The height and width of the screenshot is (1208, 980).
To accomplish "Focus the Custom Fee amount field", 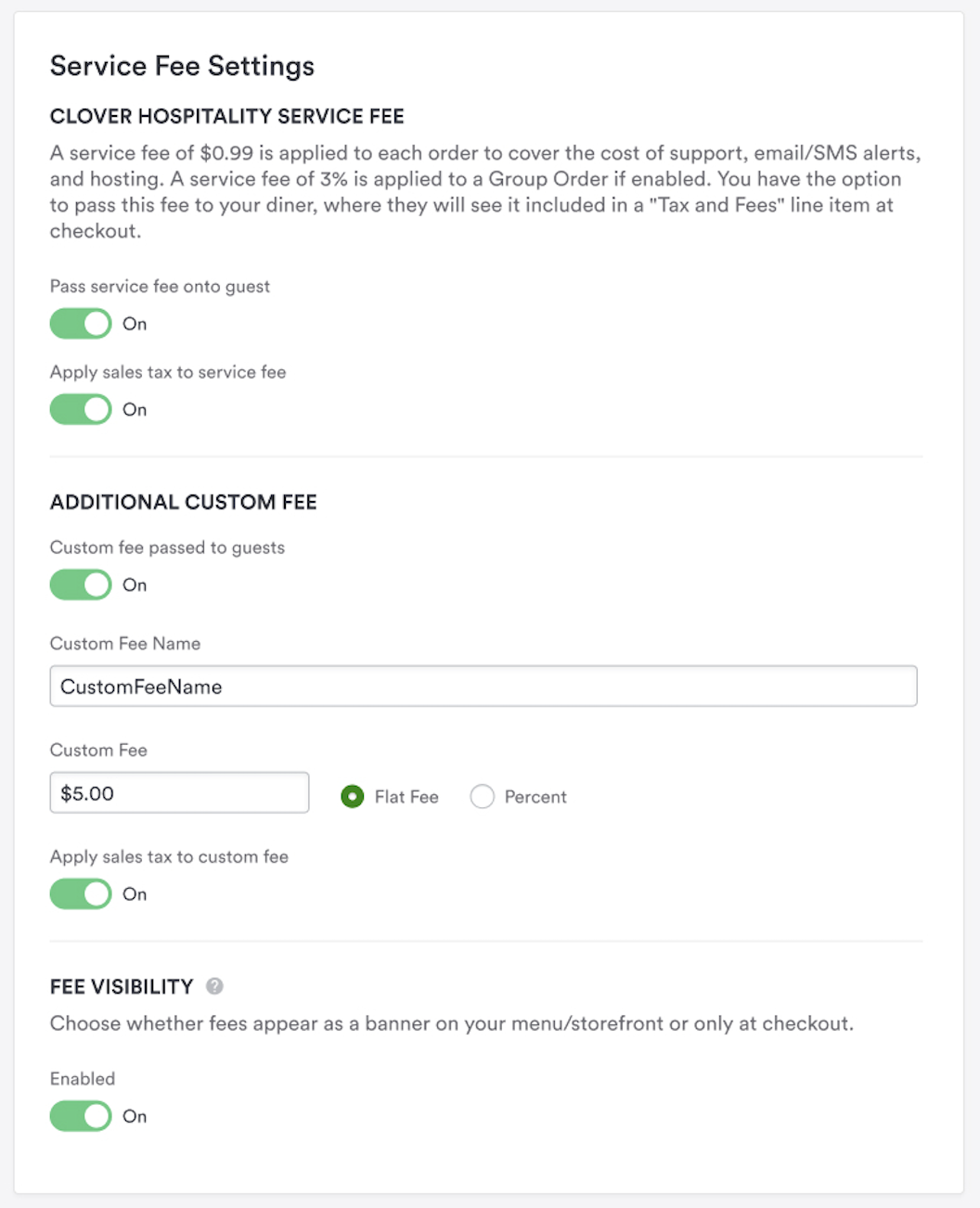I will coord(179,793).
